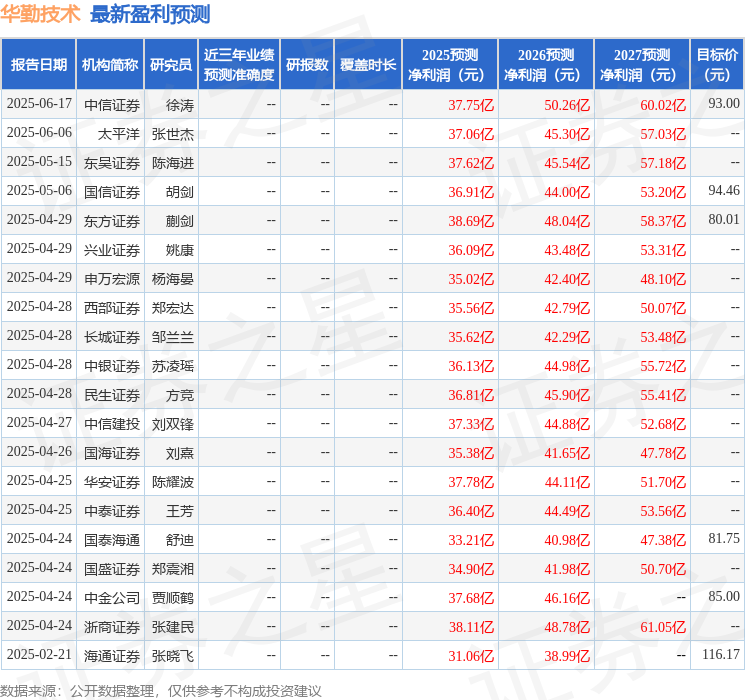Click target price 116.17

tap(721, 654)
